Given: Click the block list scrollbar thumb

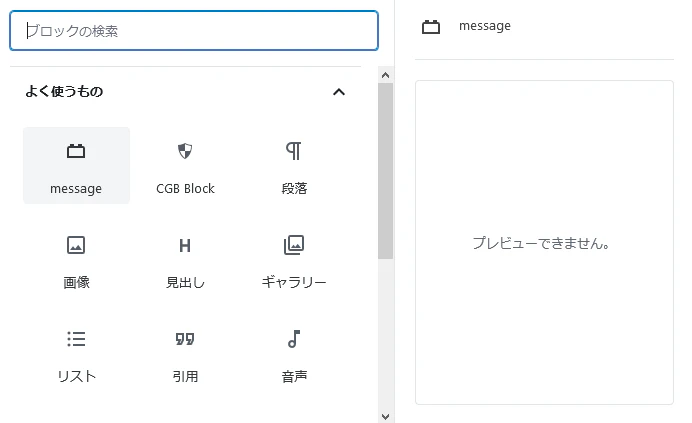Looking at the screenshot, I should [385, 171].
